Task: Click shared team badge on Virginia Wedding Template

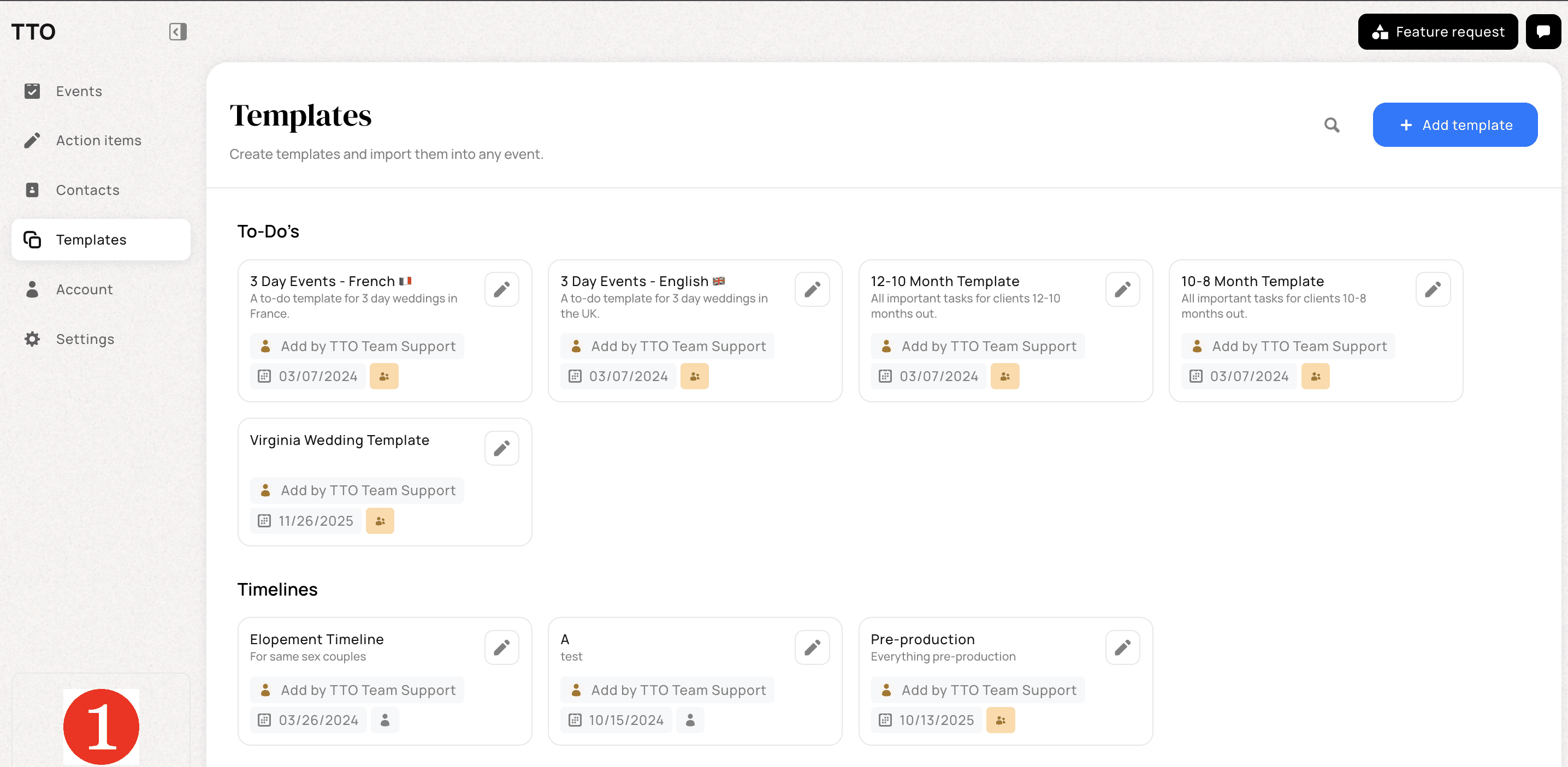Action: tap(380, 521)
